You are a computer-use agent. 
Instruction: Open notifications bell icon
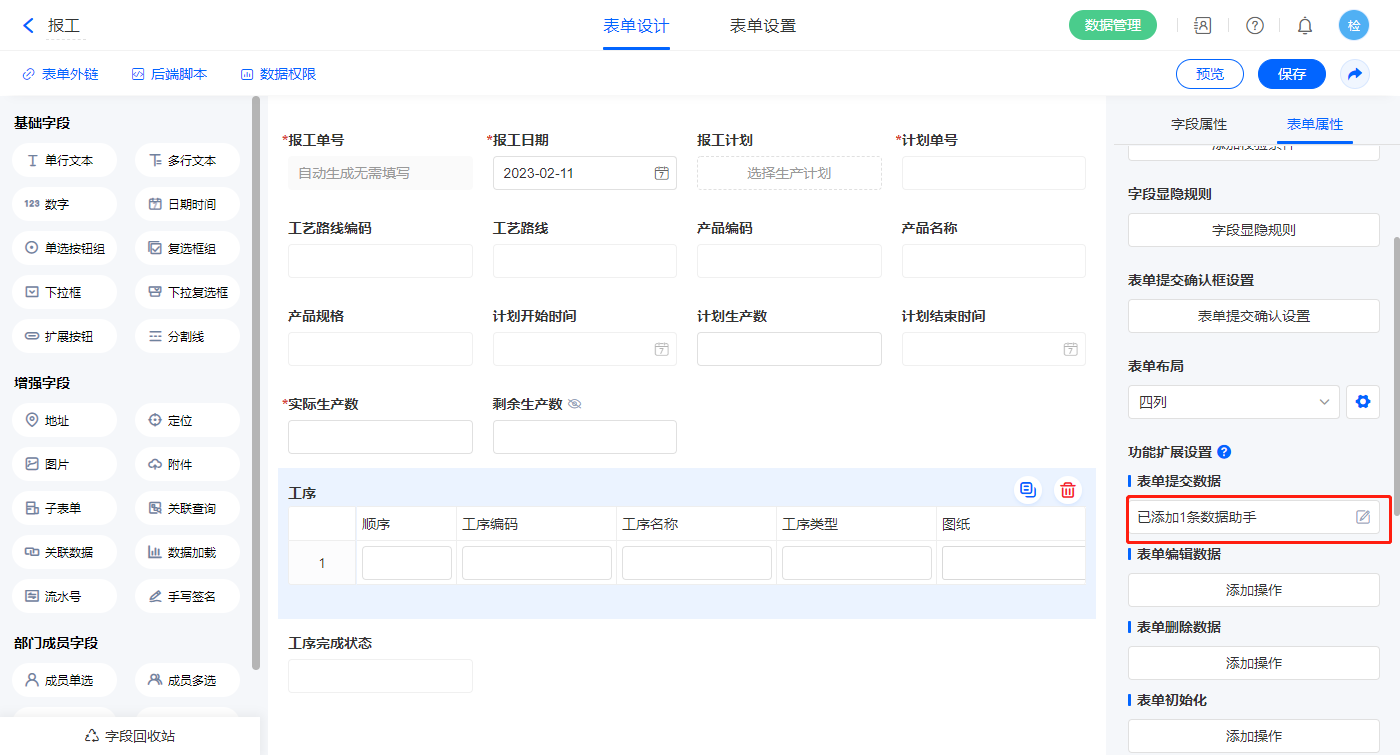click(1305, 26)
